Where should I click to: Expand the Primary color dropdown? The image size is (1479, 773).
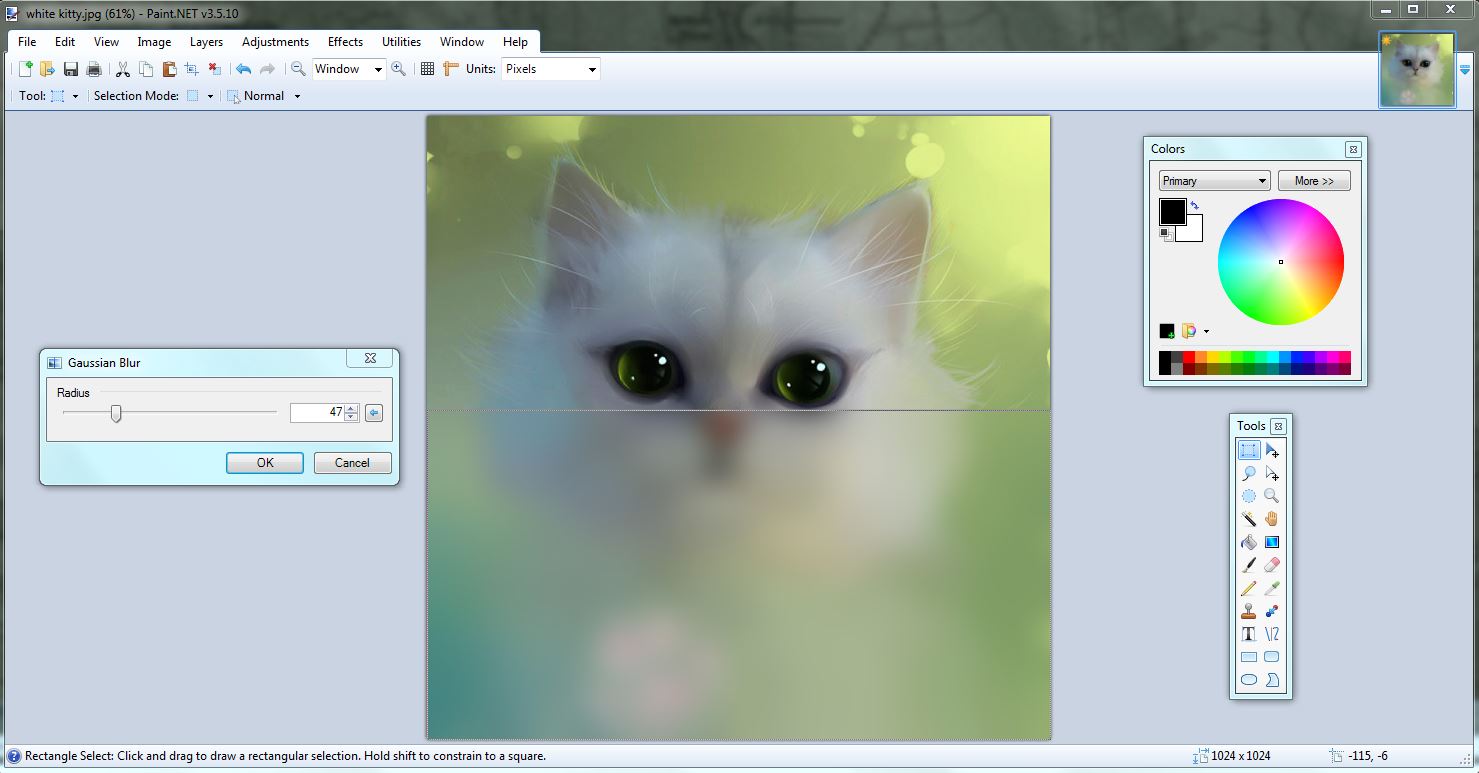tap(1214, 181)
